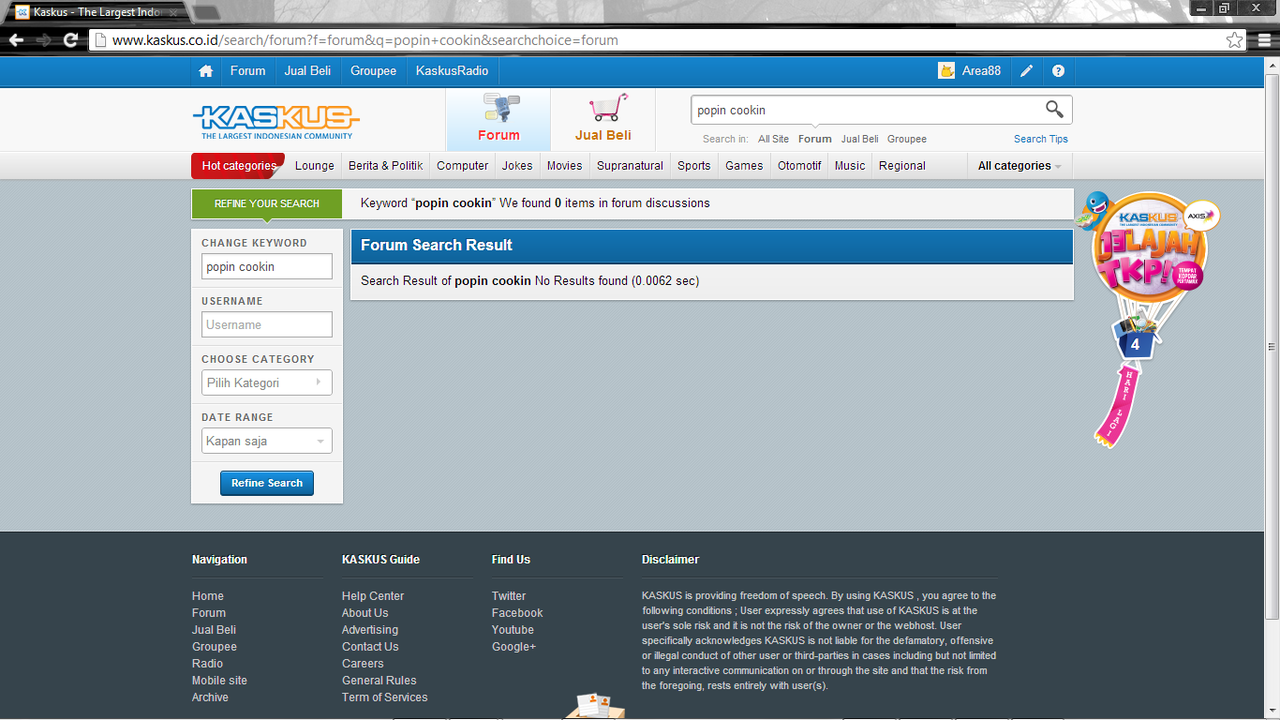Open the Pilih Kategori category selector

[267, 383]
